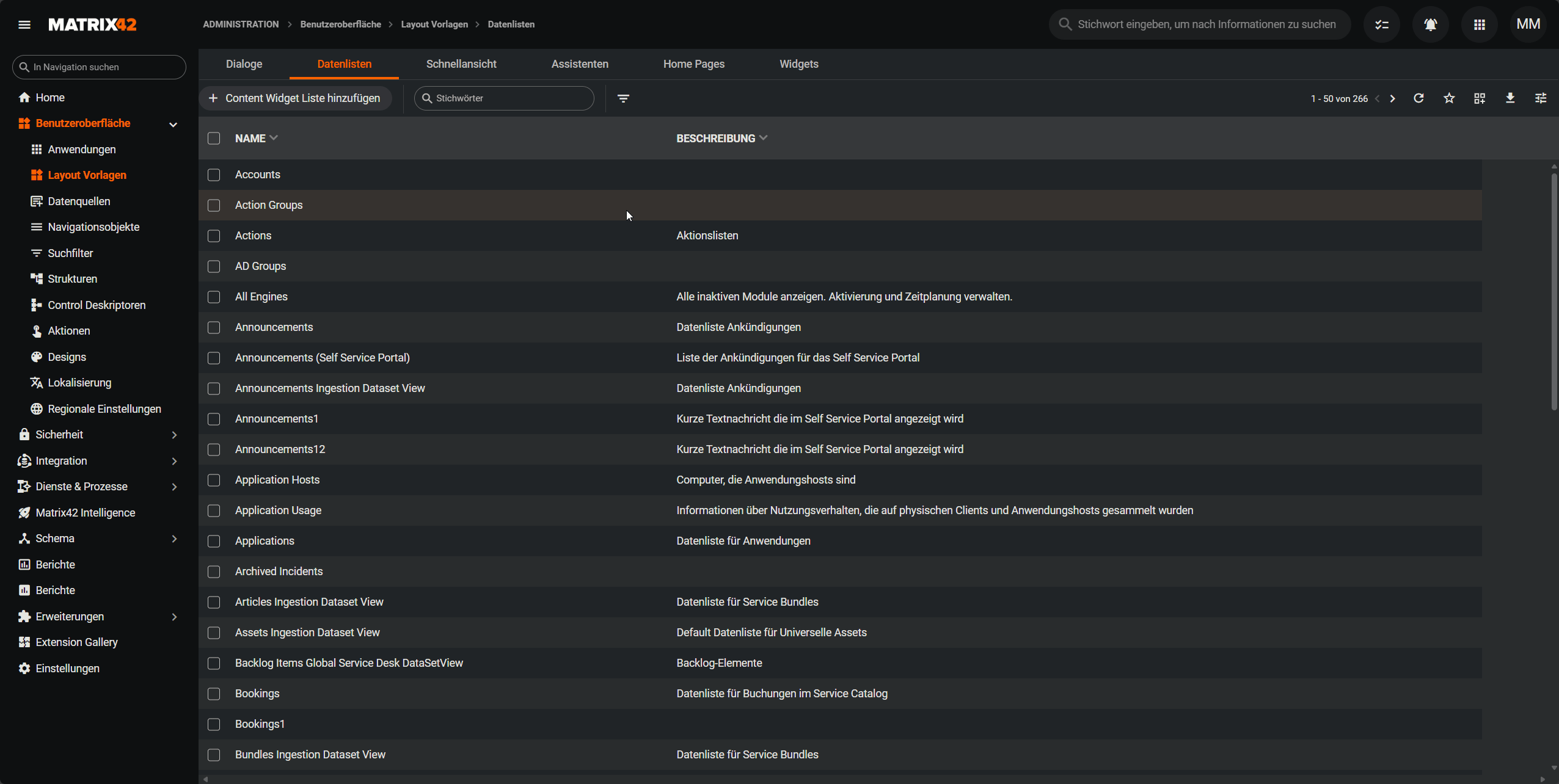Collapse the Benutzeroberfläche section chevron
This screenshot has width=1559, height=784.
click(173, 124)
